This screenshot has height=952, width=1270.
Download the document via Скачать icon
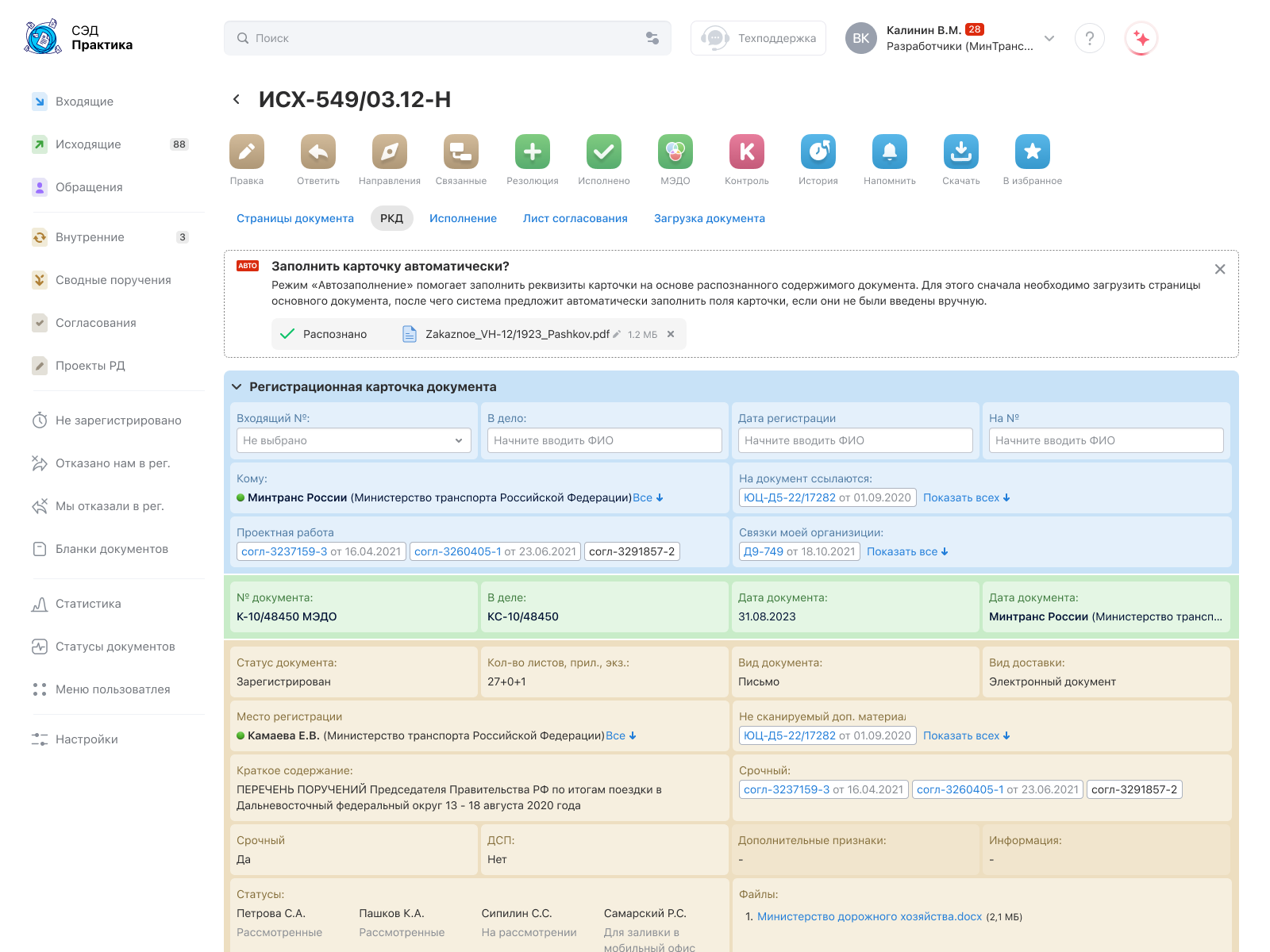(961, 152)
